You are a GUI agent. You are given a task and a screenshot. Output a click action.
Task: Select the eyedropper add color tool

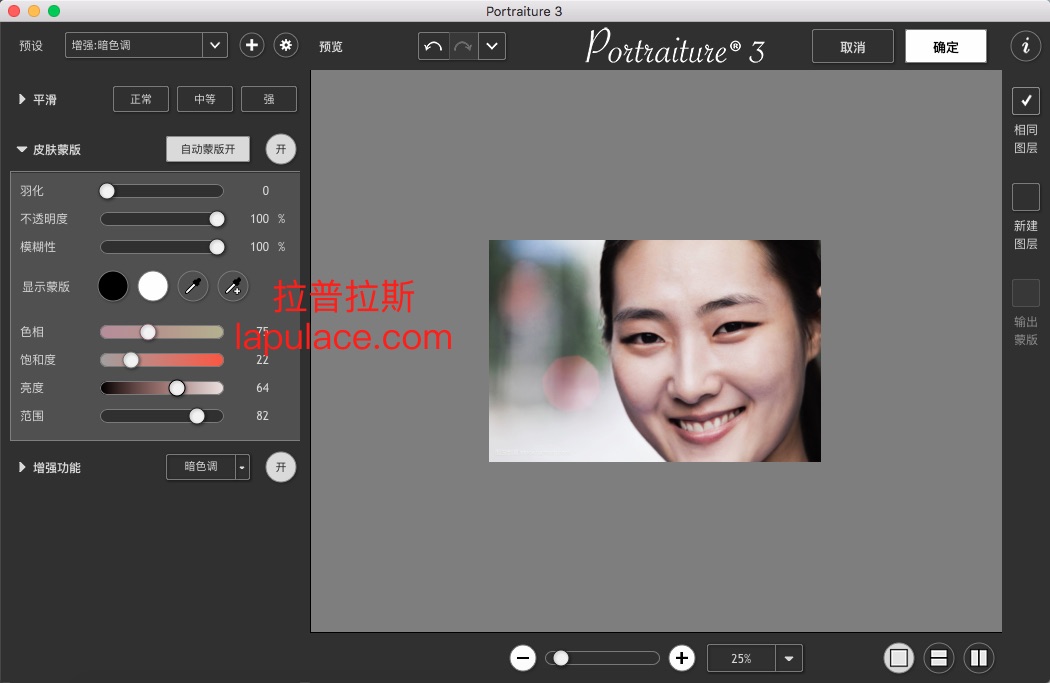232,286
